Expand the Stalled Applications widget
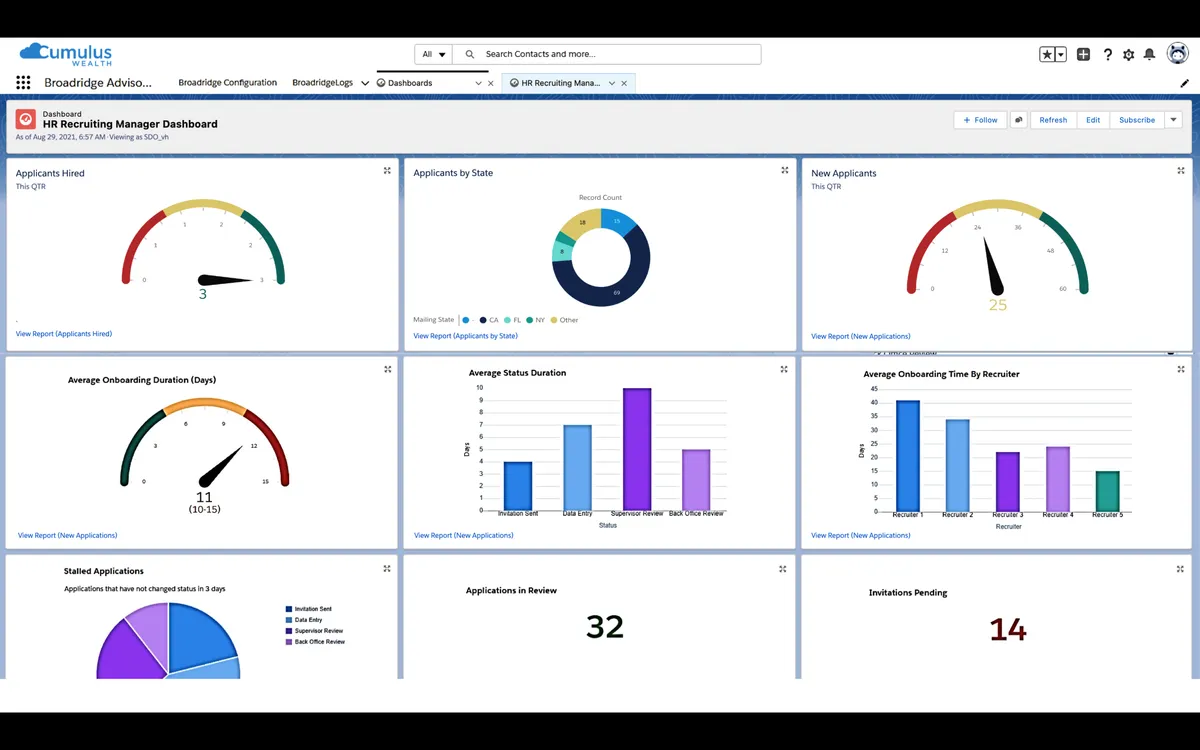Viewport: 1200px width, 750px height. (387, 569)
